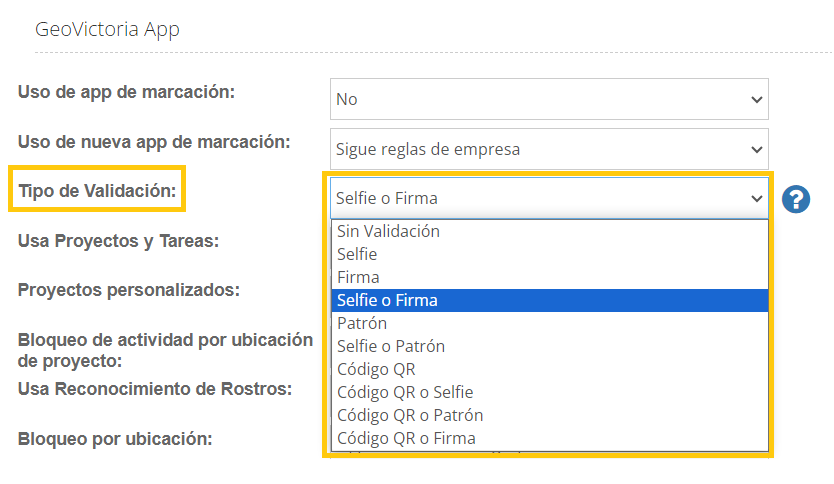Image resolution: width=834 pixels, height=484 pixels.
Task: Click the Tipo de Validación label
Action: (97, 190)
